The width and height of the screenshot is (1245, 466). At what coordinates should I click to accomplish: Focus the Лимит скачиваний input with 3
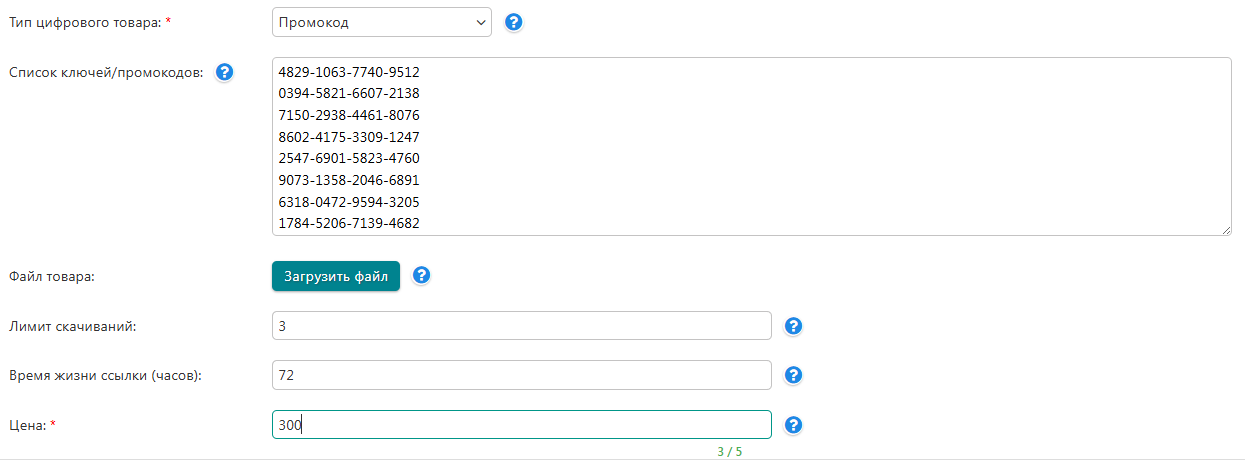(x=521, y=326)
